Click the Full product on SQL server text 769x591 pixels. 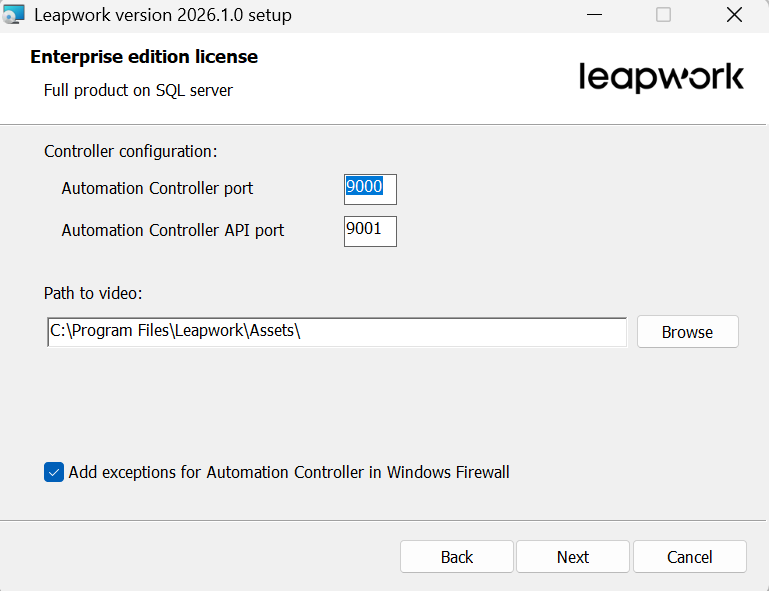(x=138, y=90)
